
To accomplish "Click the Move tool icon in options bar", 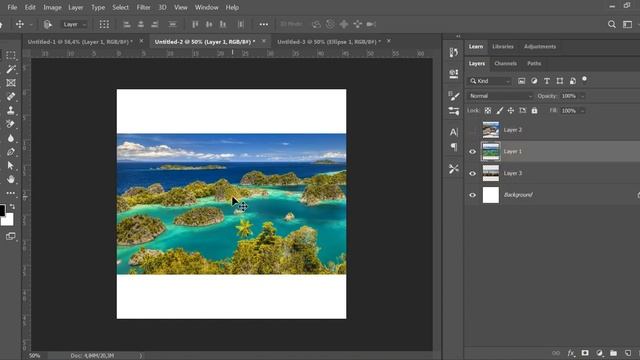I will point(20,24).
